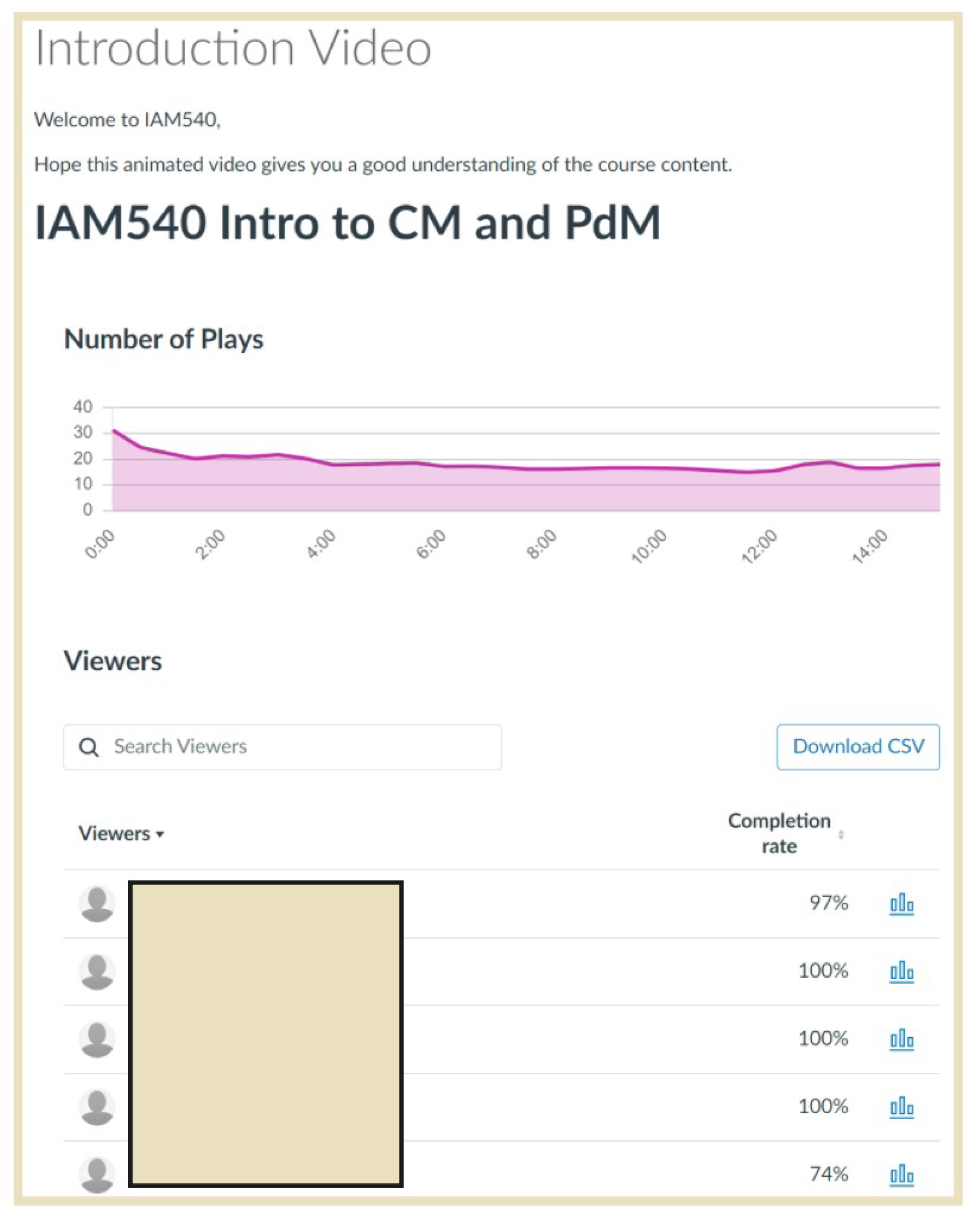This screenshot has width=980, height=1221.
Task: Click plays chart around 13:00 bump
Action: click(829, 463)
